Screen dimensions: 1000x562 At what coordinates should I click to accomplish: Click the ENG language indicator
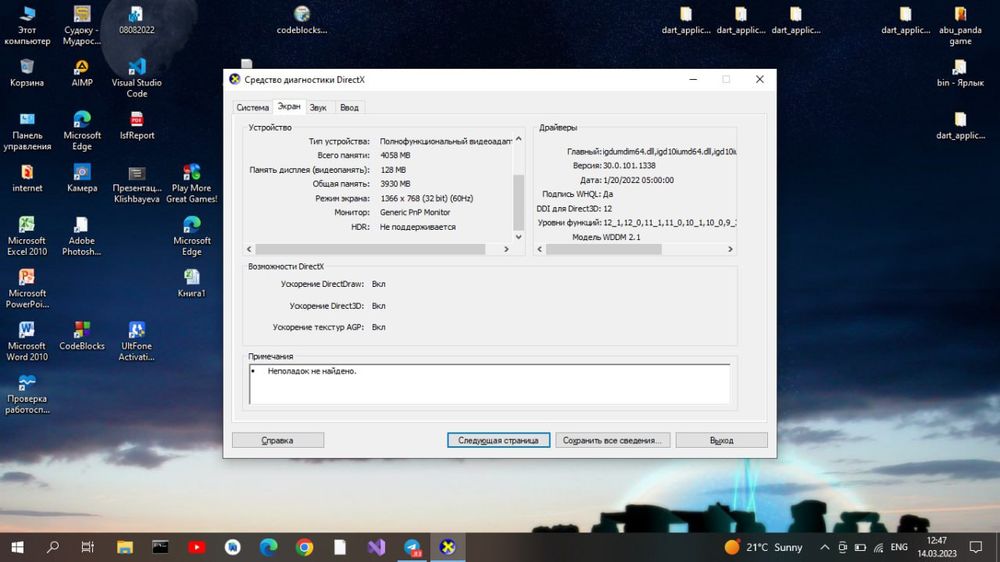pyautogui.click(x=899, y=547)
